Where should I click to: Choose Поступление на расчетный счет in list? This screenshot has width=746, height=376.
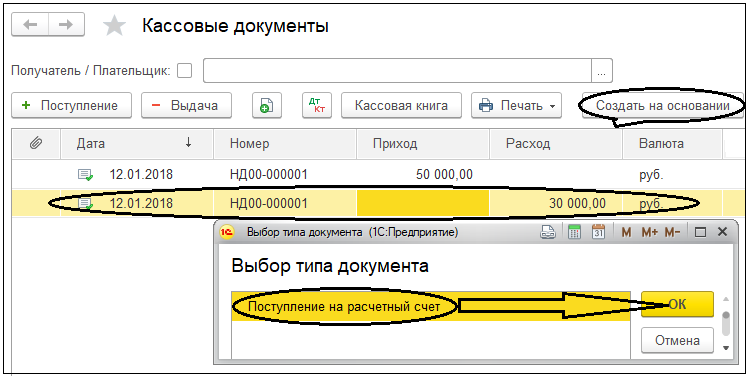[431, 306]
